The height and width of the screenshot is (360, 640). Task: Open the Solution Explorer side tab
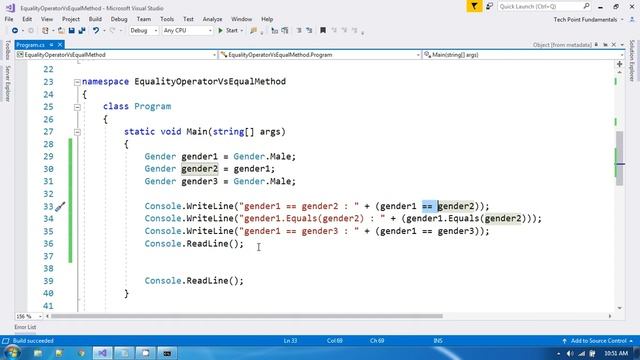click(x=632, y=60)
